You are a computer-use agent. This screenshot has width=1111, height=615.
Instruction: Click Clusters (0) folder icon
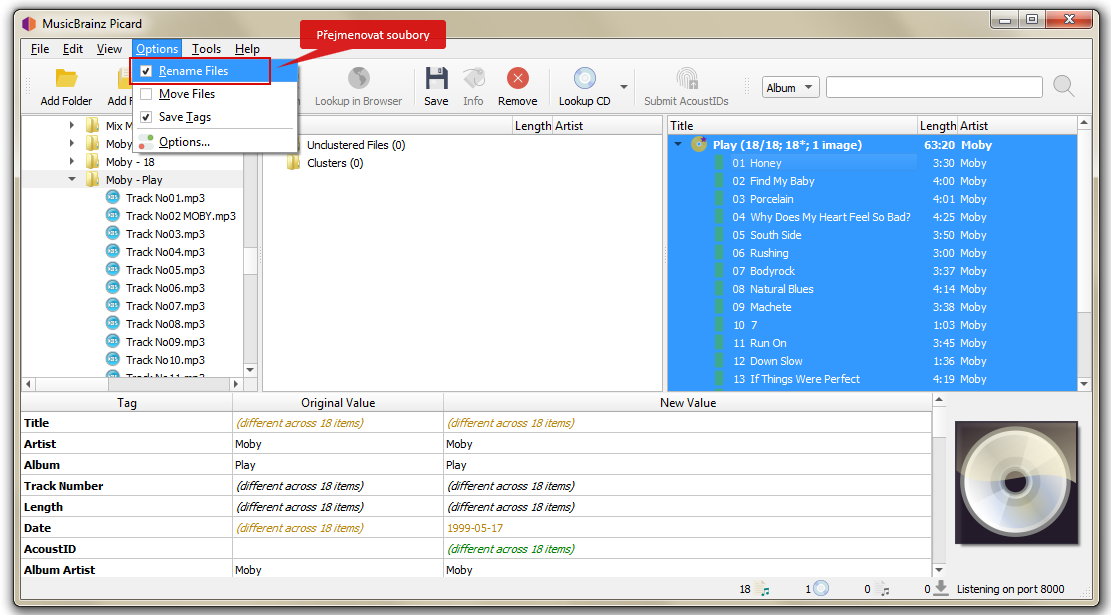click(x=293, y=163)
